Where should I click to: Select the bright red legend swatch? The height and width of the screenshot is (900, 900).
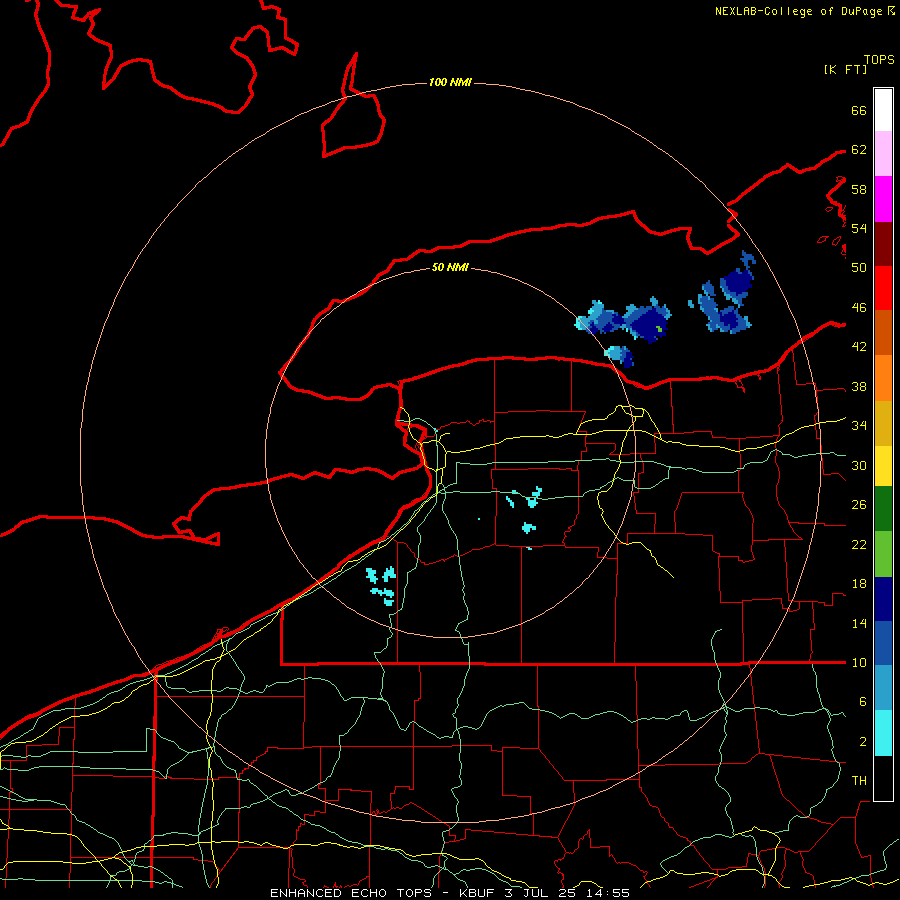883,288
